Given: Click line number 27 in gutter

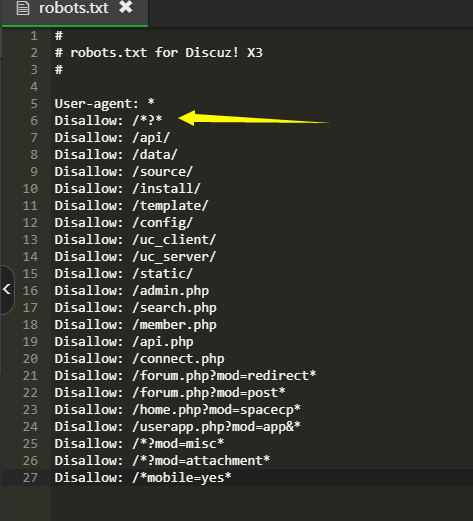Looking at the screenshot, I should tap(30, 477).
